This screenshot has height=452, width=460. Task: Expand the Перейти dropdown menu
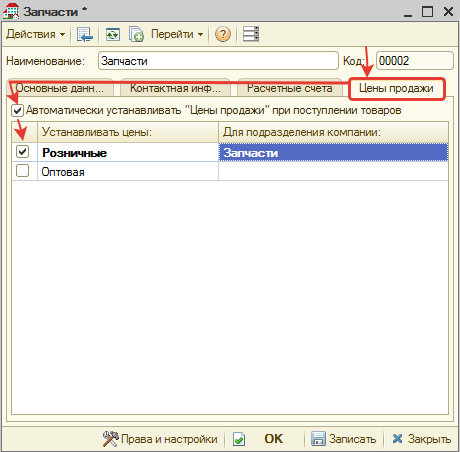[x=177, y=34]
